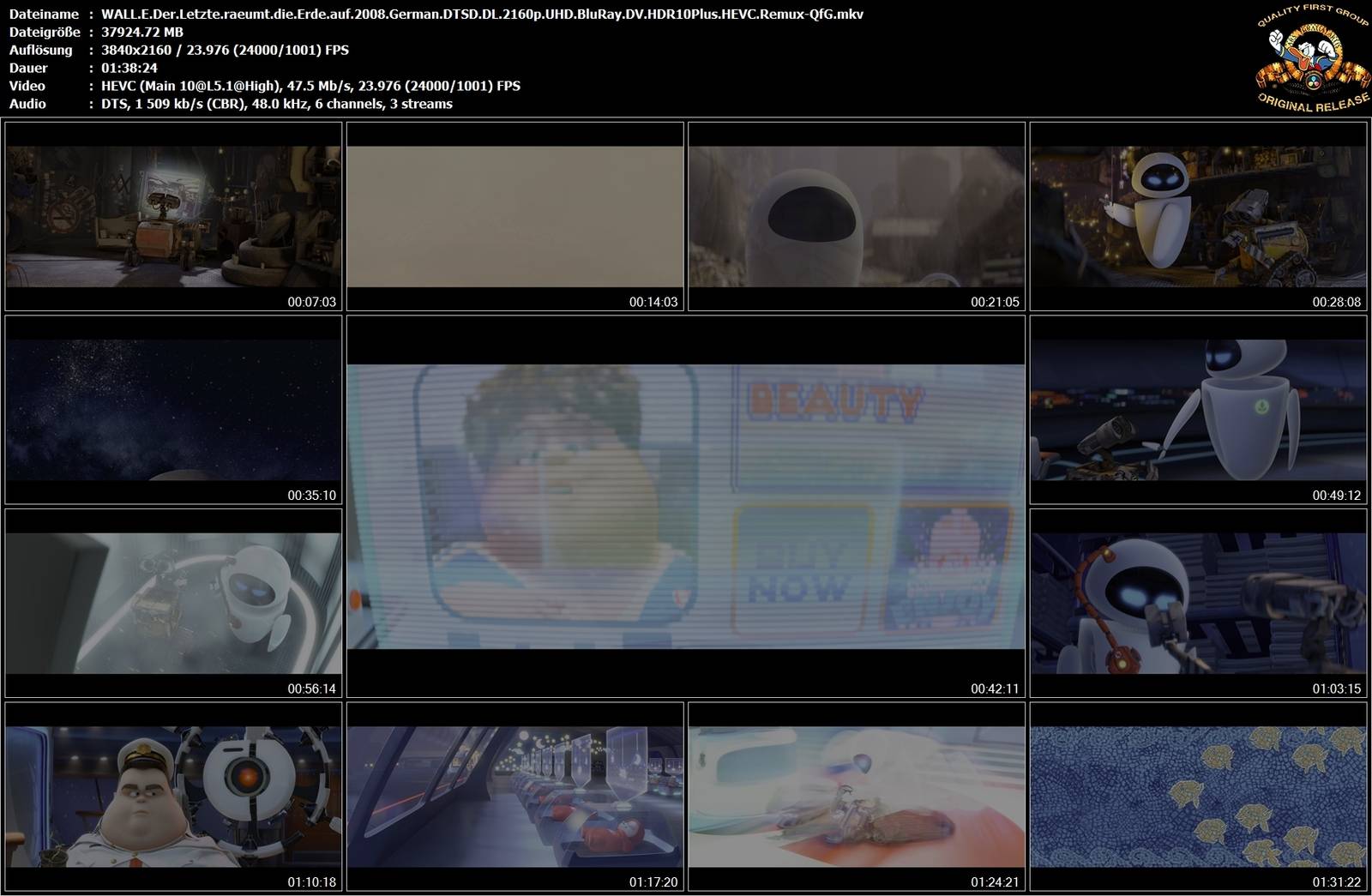Open the thumbnail timestamped 00:14:03
The width and height of the screenshot is (1372, 896).
[x=515, y=216]
